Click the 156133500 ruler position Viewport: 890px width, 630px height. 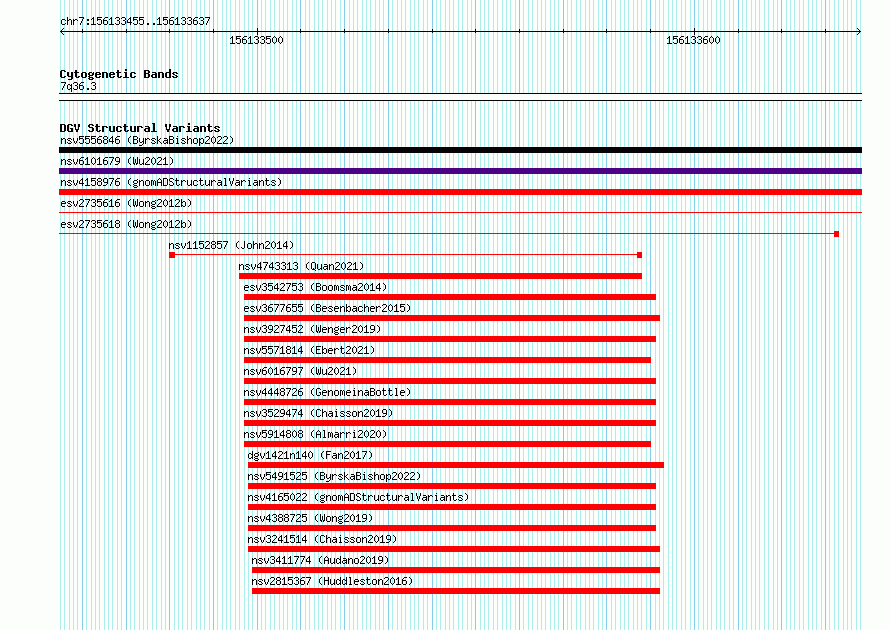point(257,40)
